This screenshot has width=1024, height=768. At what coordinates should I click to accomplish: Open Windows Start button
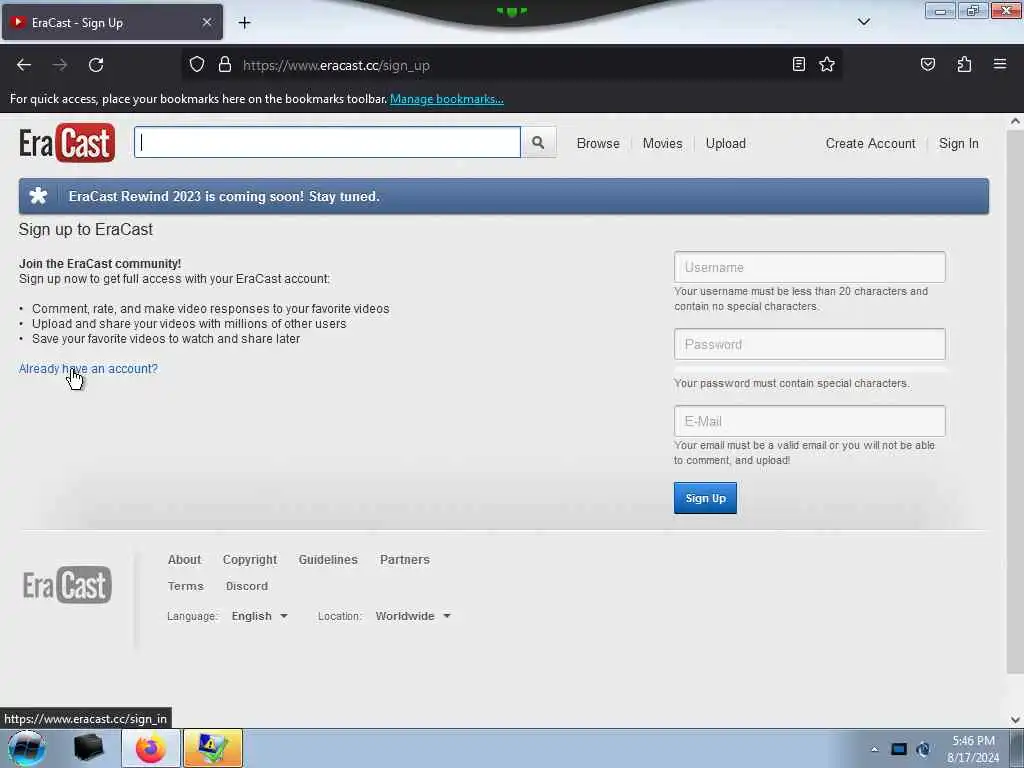(27, 748)
